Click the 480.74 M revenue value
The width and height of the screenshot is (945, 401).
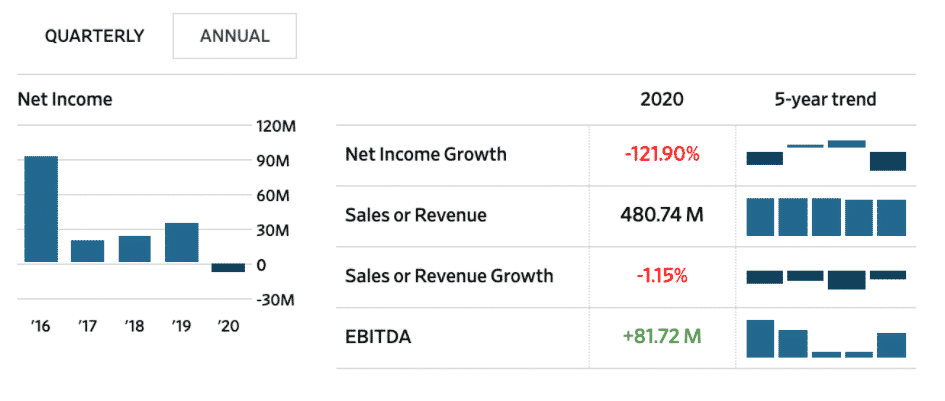[662, 215]
